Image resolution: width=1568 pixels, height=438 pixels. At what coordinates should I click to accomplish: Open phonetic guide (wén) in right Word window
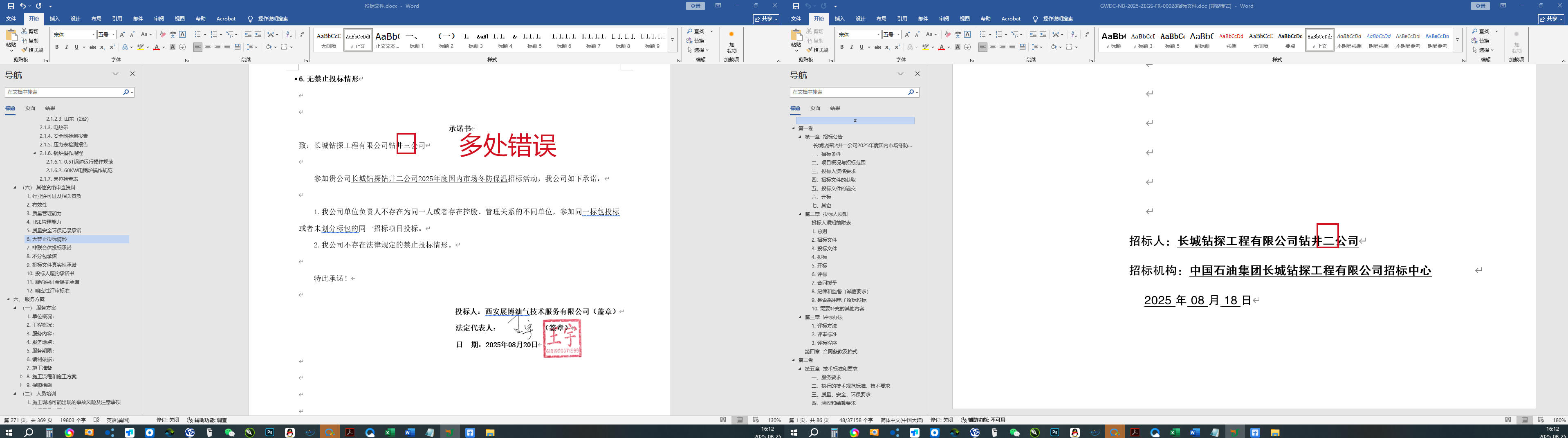958,35
